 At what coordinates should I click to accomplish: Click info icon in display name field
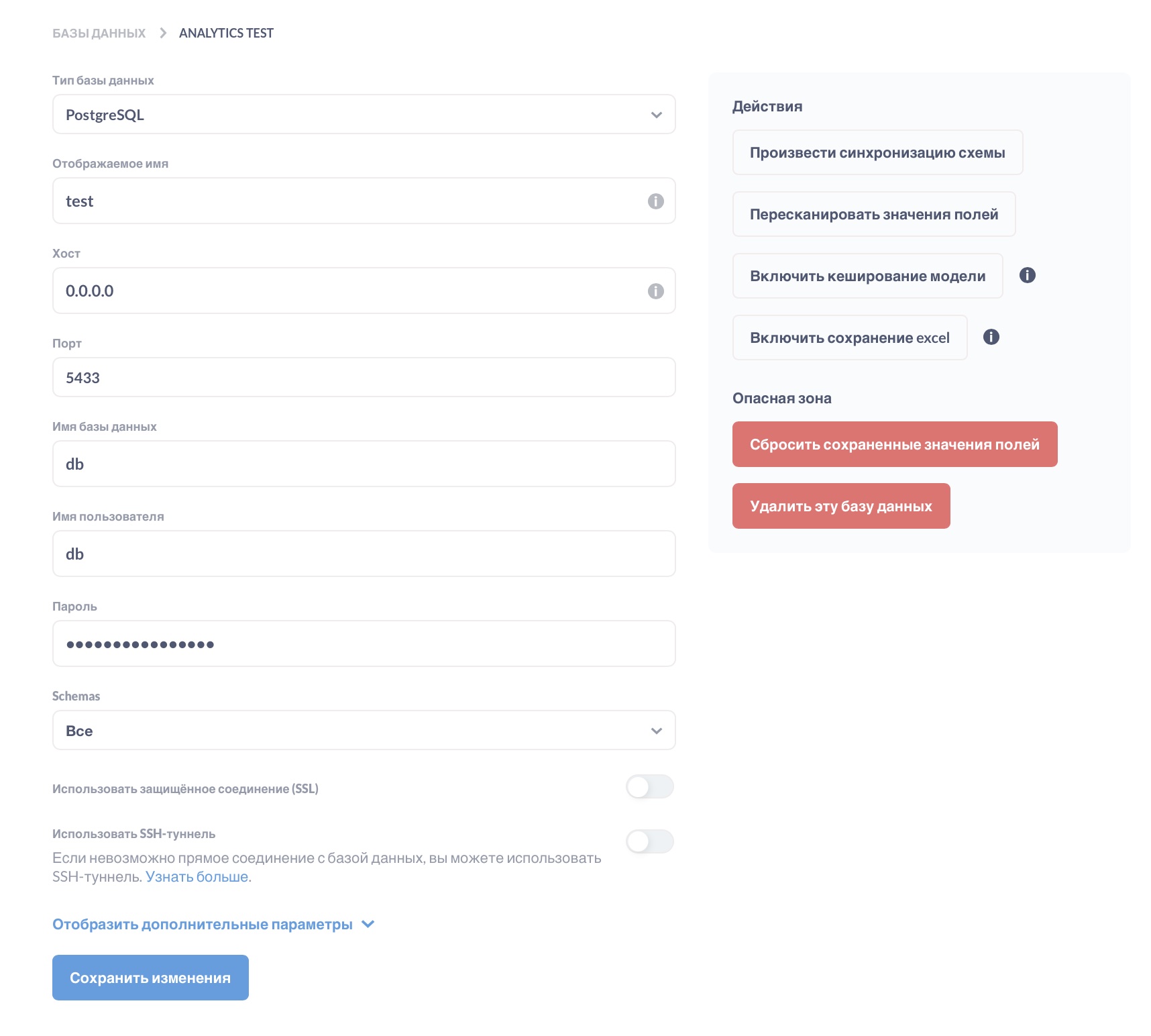tap(655, 201)
